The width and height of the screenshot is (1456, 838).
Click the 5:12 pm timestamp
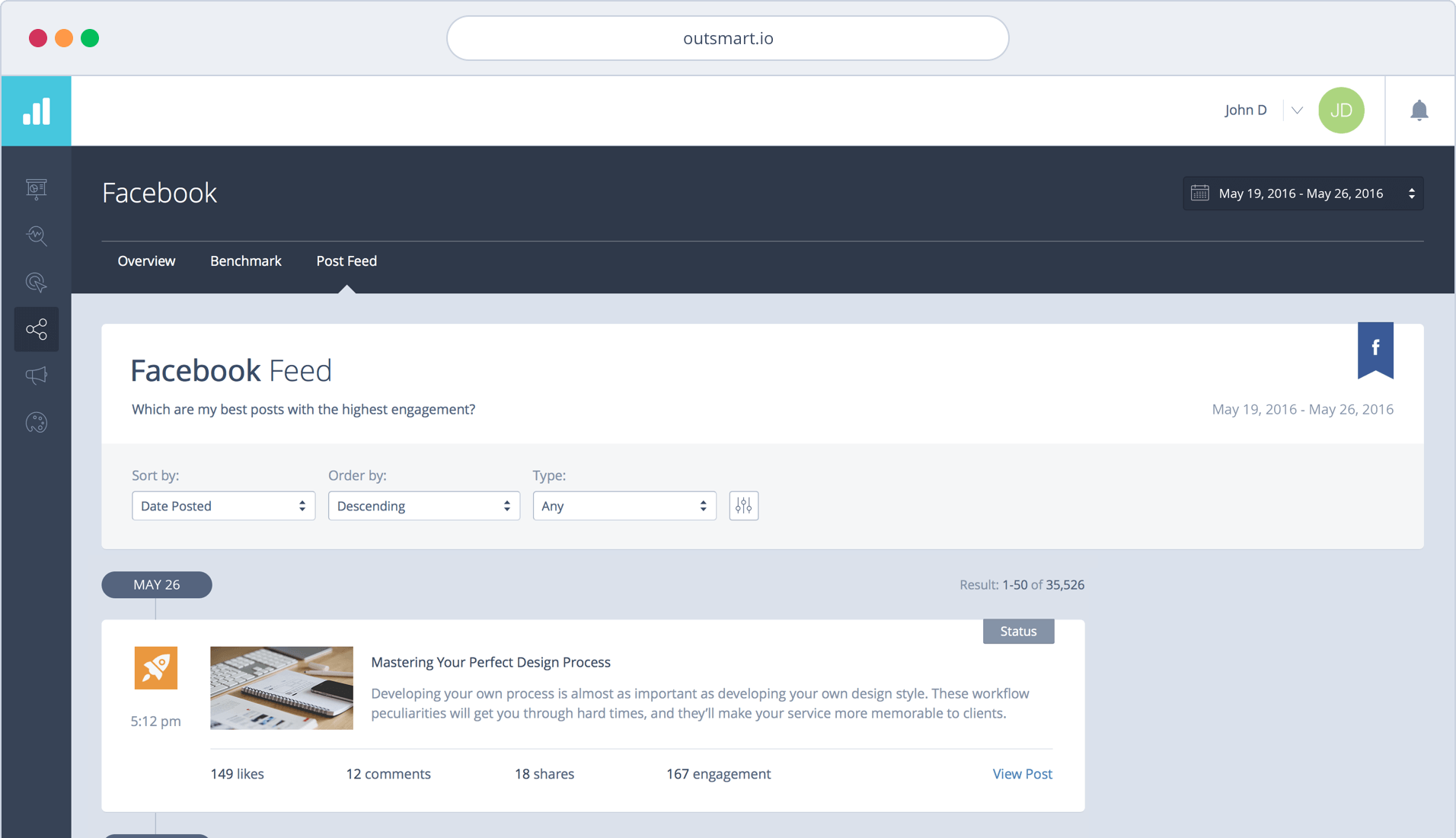tap(155, 721)
